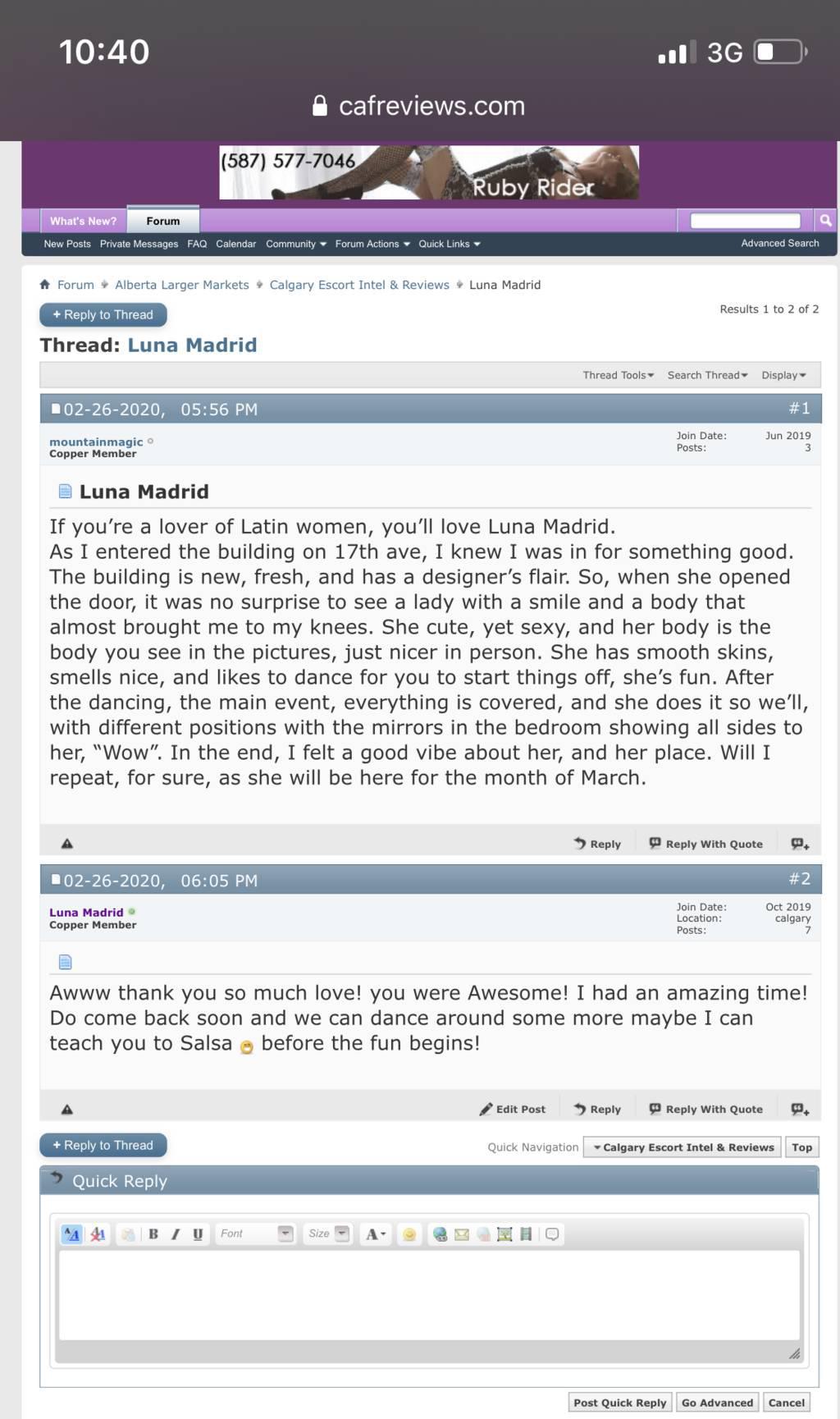Click the search magnifier icon
The height and width of the screenshot is (1419, 840).
tap(825, 220)
